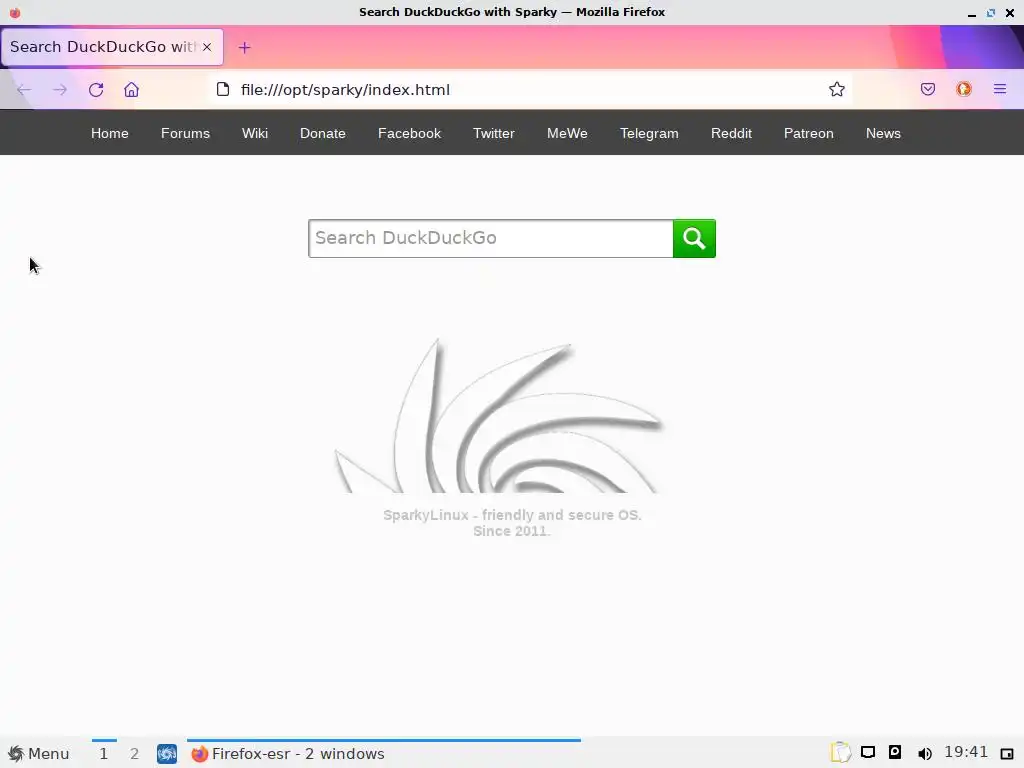Screen dimensions: 1024x768
Task: Save page to Pocket
Action: [x=927, y=89]
